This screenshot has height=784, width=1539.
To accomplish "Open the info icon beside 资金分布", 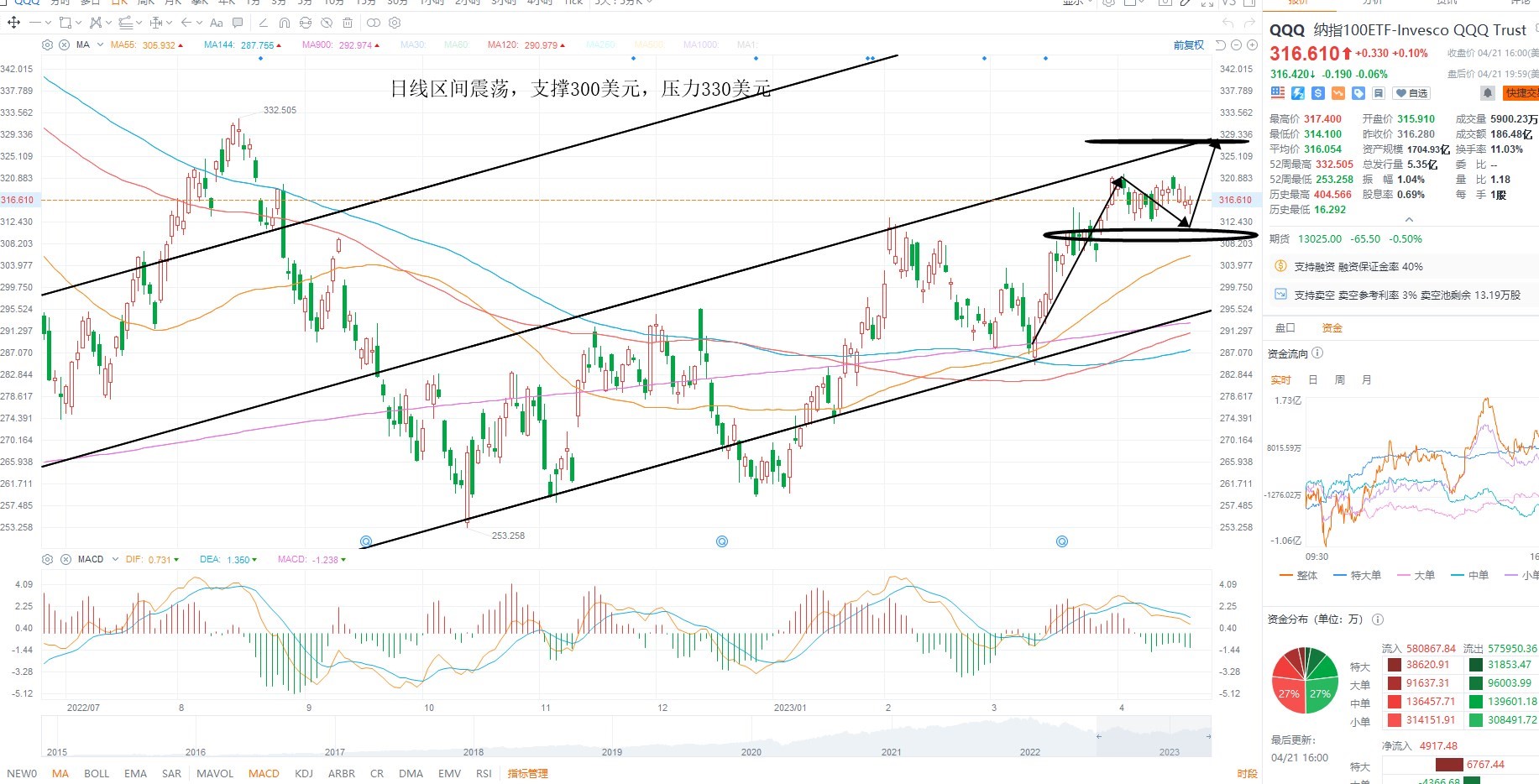I will (1378, 619).
